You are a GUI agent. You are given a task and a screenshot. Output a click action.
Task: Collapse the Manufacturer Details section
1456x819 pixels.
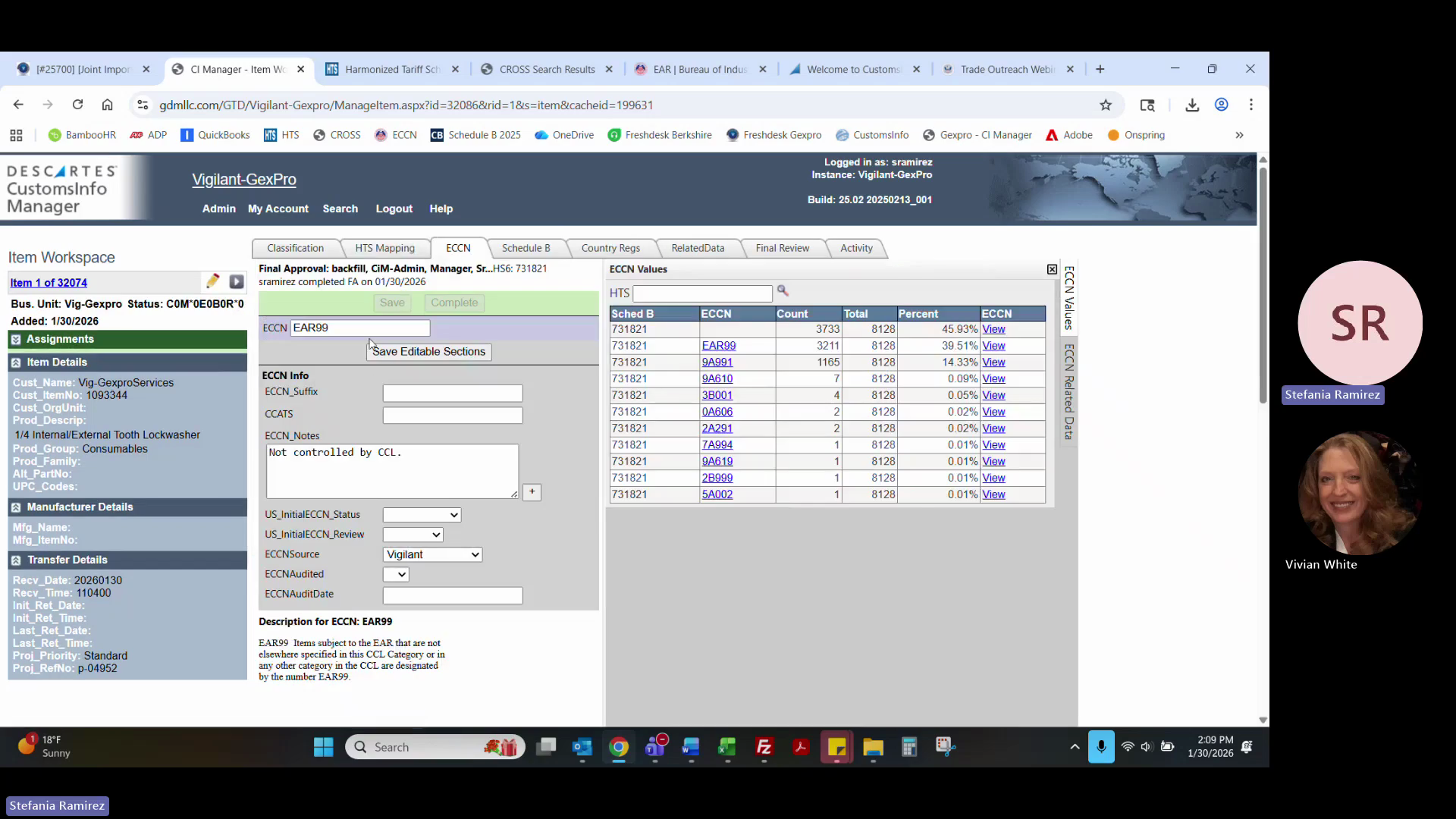coord(16,507)
